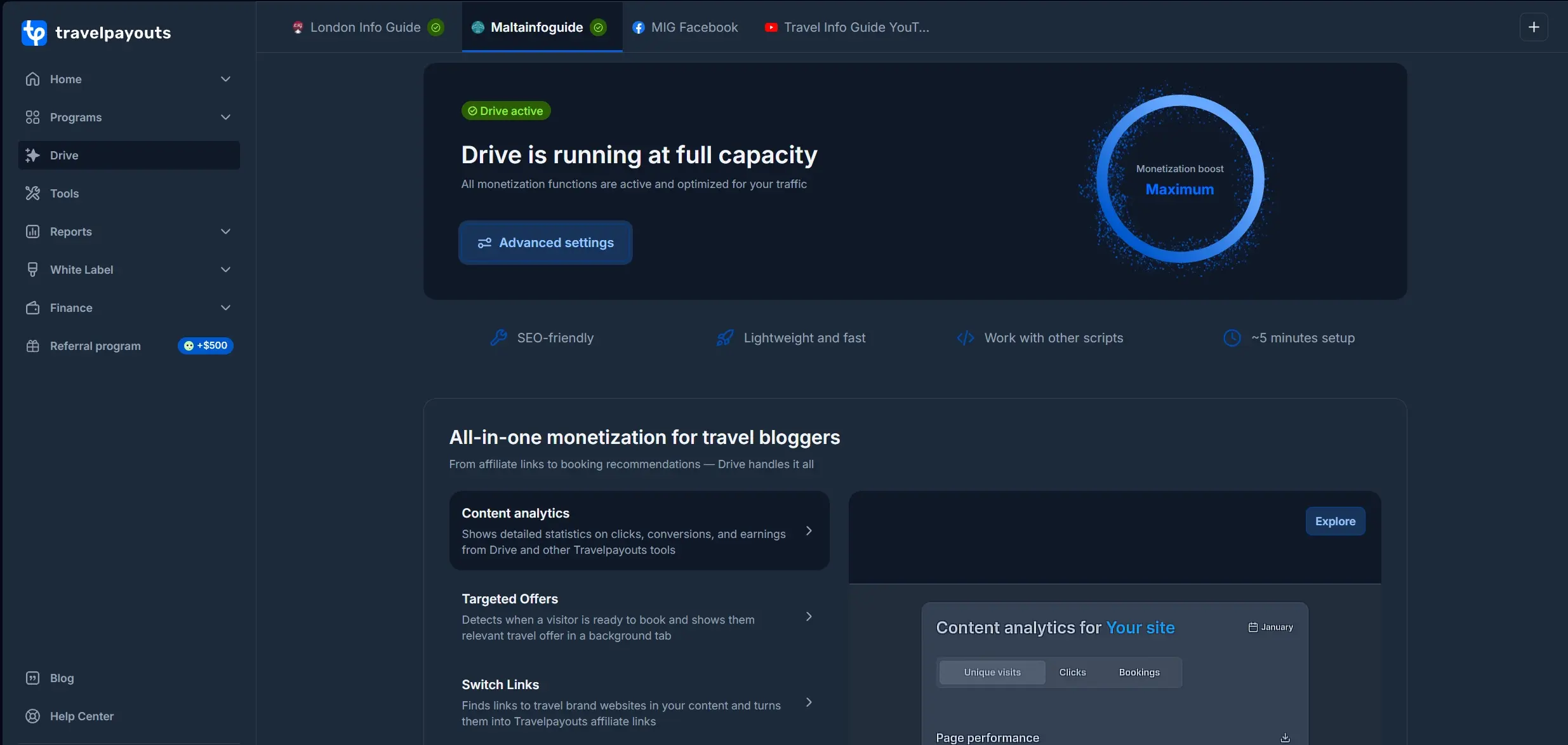Click the 'travelpayouts' brand name
Viewport: 1568px width, 745px height.
pos(113,33)
